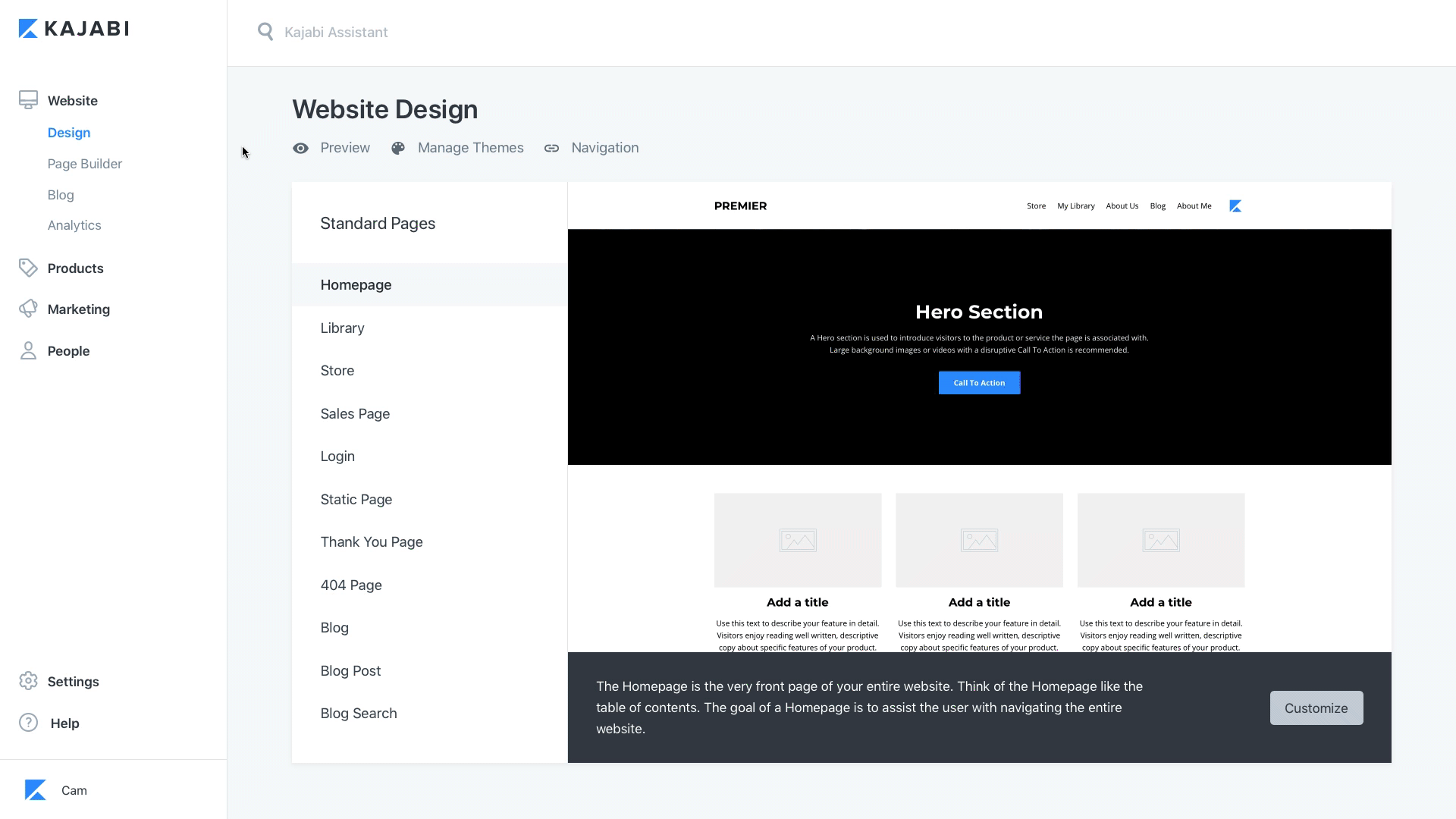Select Library in Standard Pages
1456x819 pixels.
342,328
